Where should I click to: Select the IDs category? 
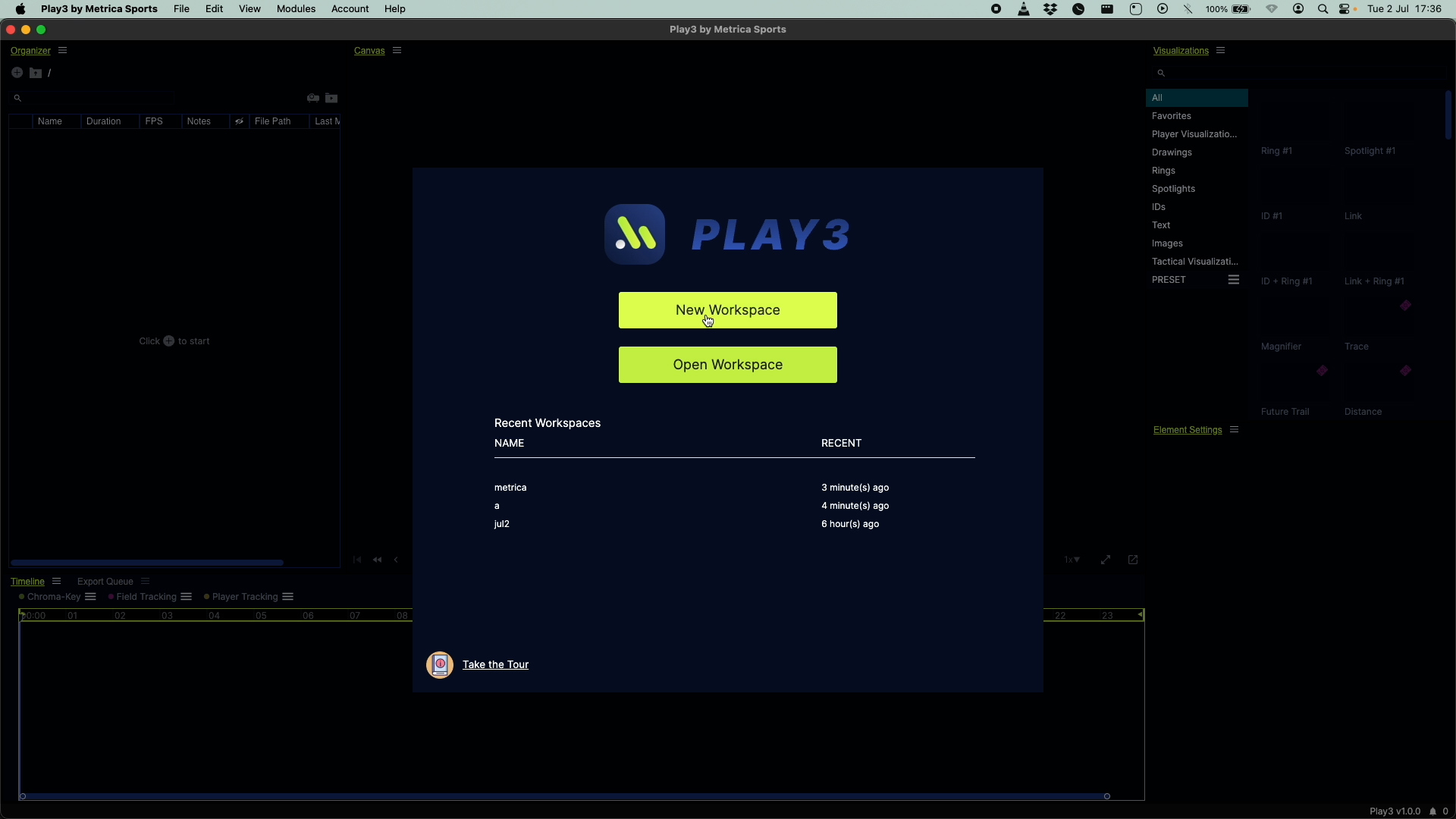[x=1197, y=207]
